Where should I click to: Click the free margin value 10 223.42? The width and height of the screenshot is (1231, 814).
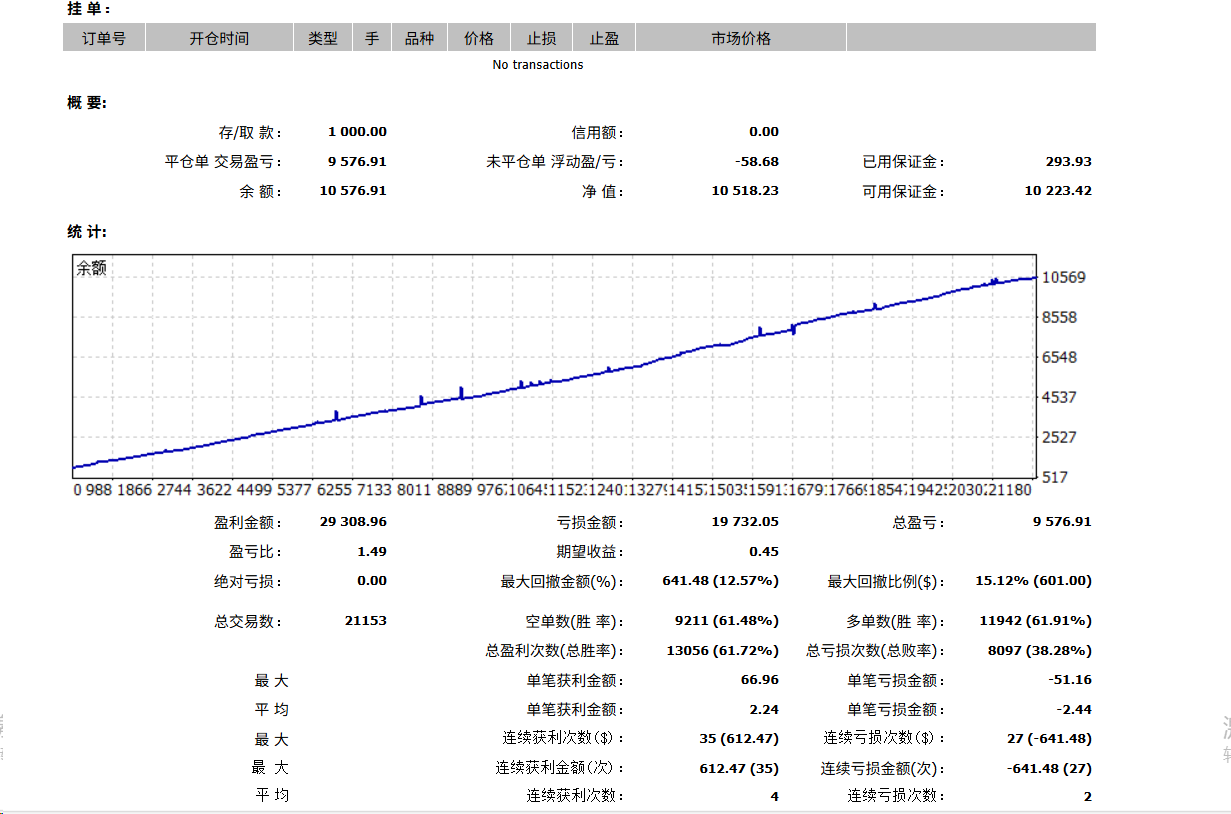(x=1058, y=191)
